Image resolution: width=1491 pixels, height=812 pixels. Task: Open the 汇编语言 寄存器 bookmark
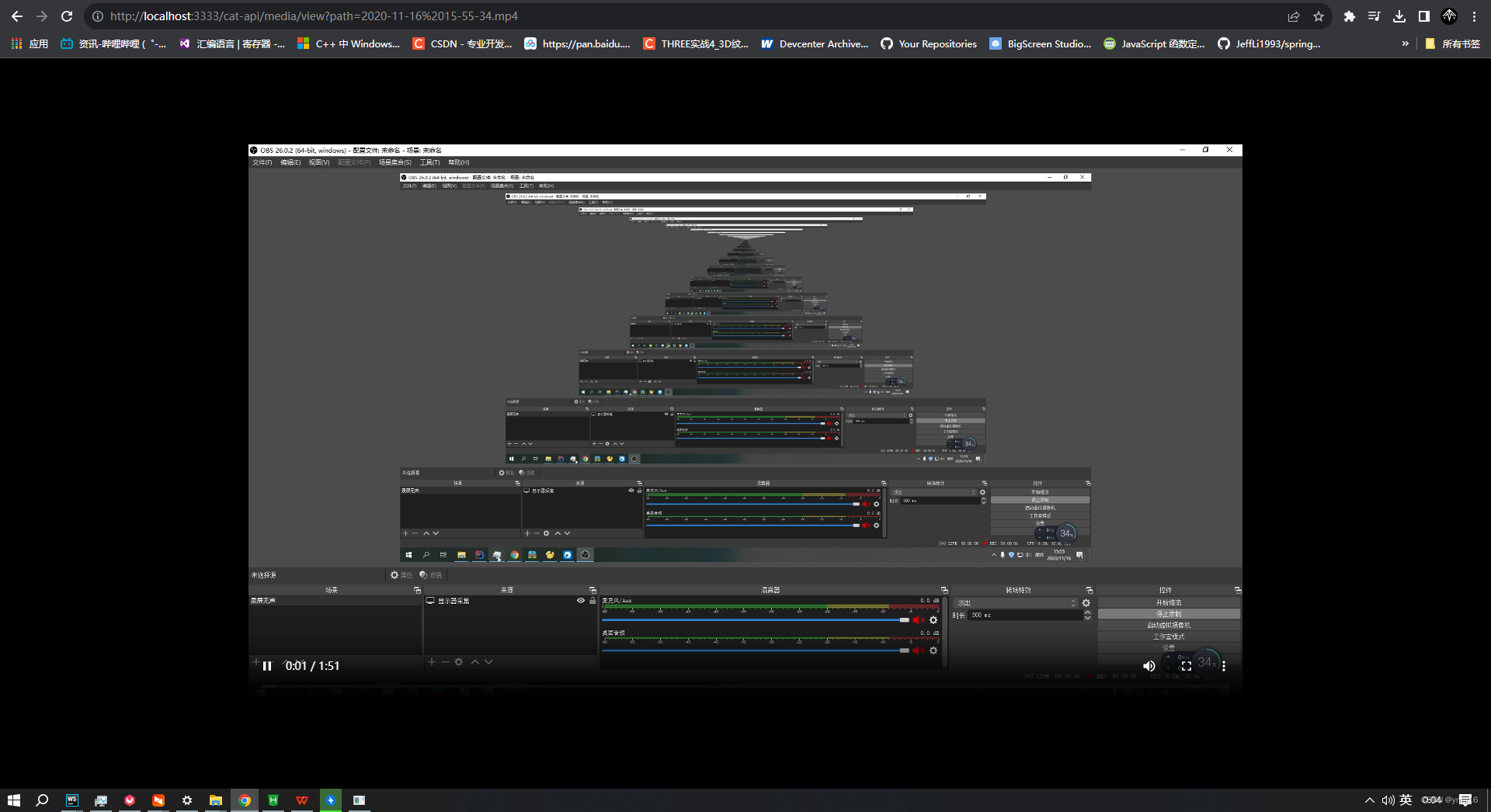point(231,44)
